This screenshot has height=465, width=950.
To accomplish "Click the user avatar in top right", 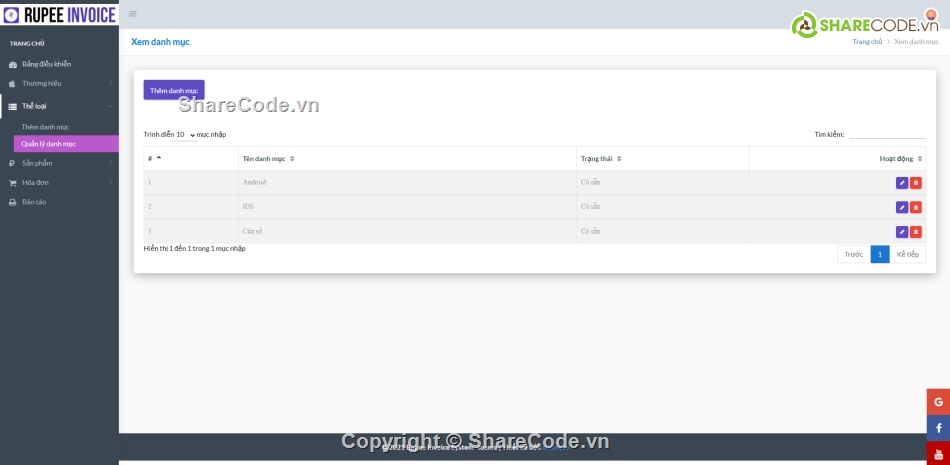I will pyautogui.click(x=931, y=15).
